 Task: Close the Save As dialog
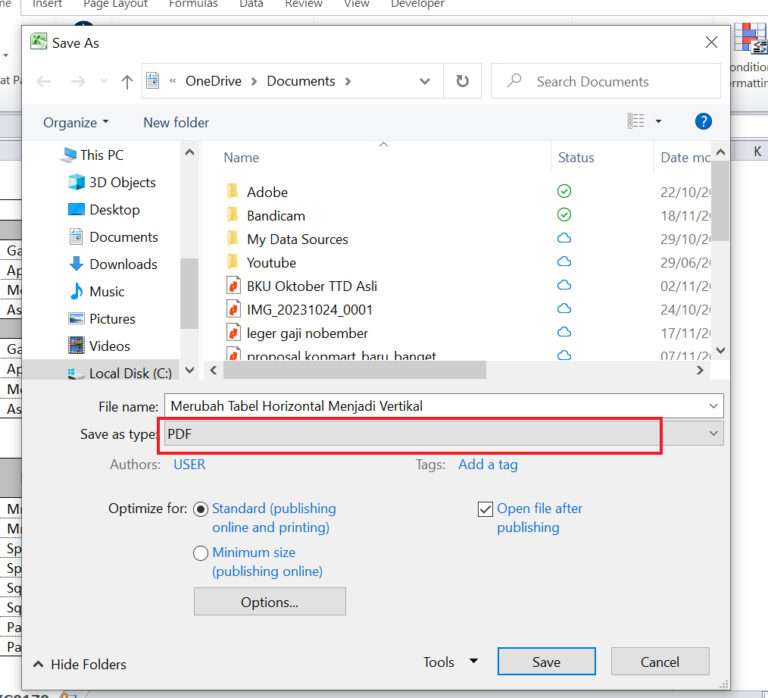pyautogui.click(x=711, y=42)
